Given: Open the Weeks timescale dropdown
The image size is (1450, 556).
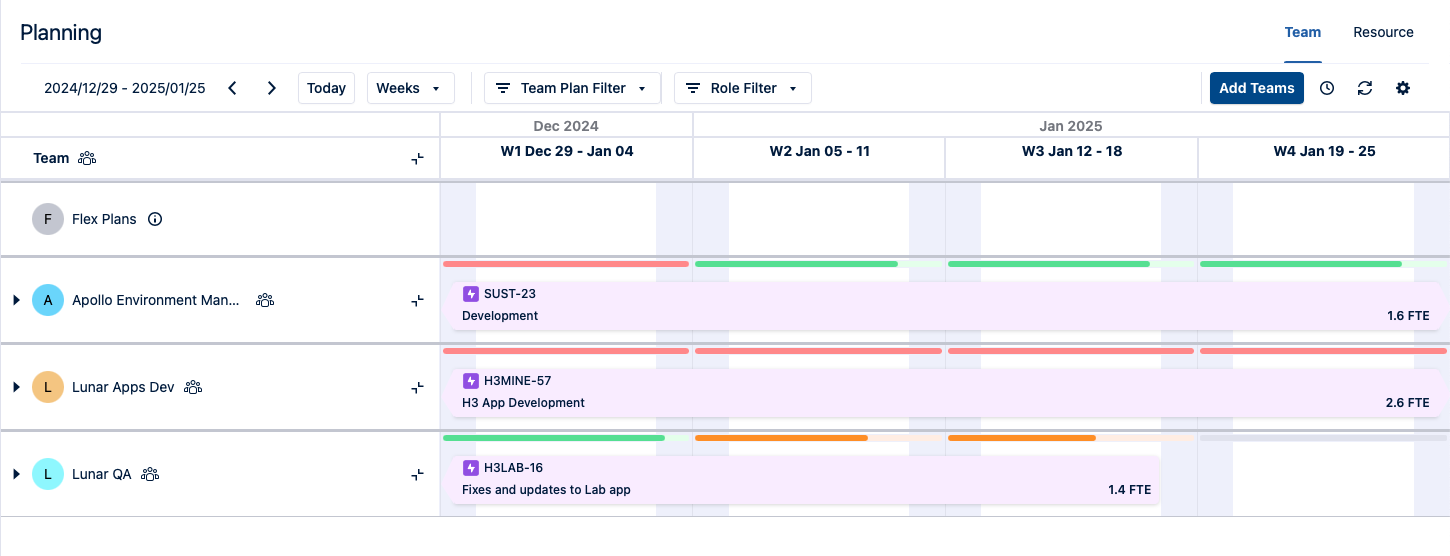Looking at the screenshot, I should [410, 88].
